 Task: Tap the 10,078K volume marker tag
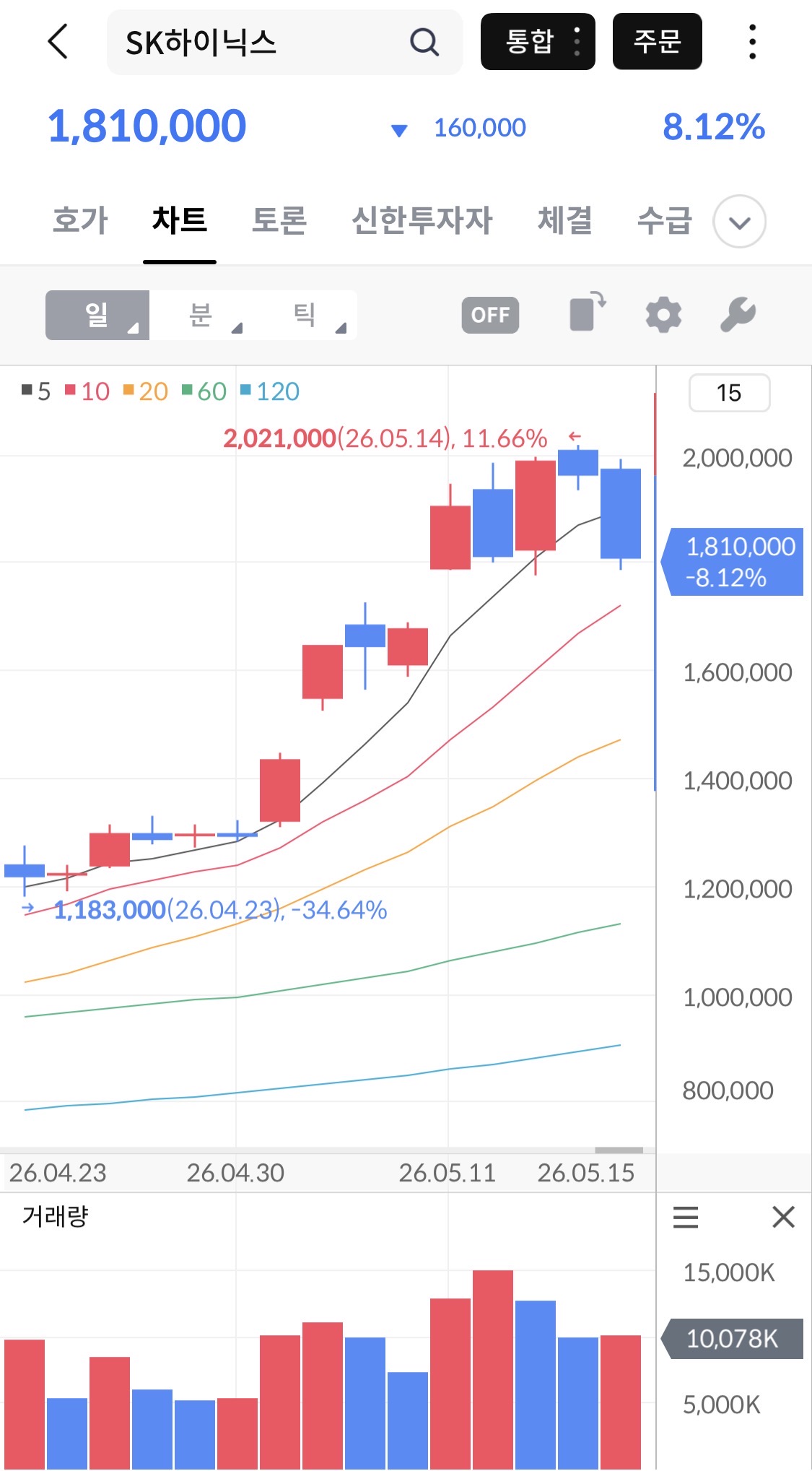tap(733, 1339)
